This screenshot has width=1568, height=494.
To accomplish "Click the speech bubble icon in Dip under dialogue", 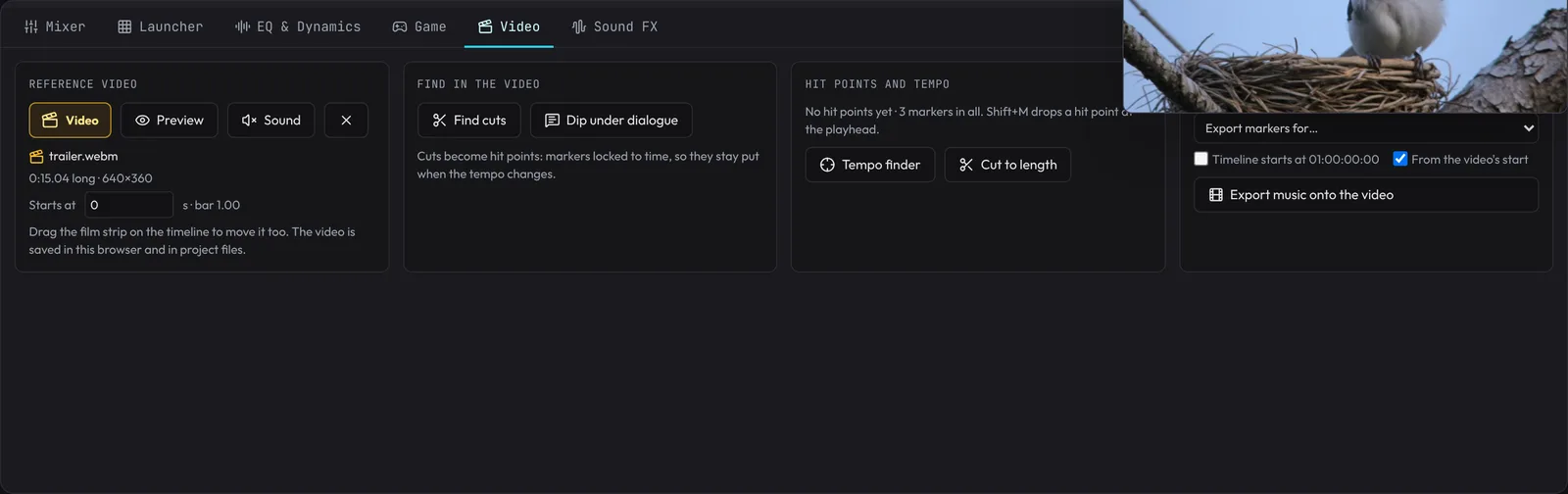I will (552, 121).
